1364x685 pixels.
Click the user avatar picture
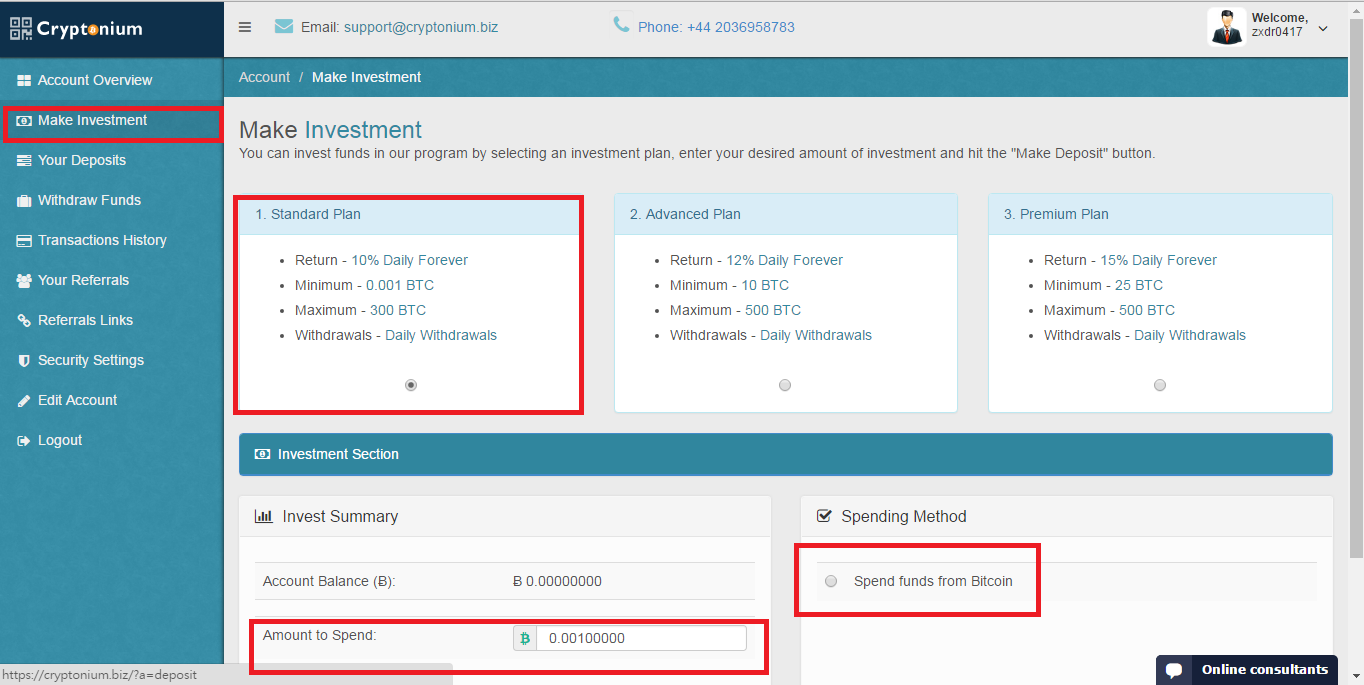tap(1226, 27)
